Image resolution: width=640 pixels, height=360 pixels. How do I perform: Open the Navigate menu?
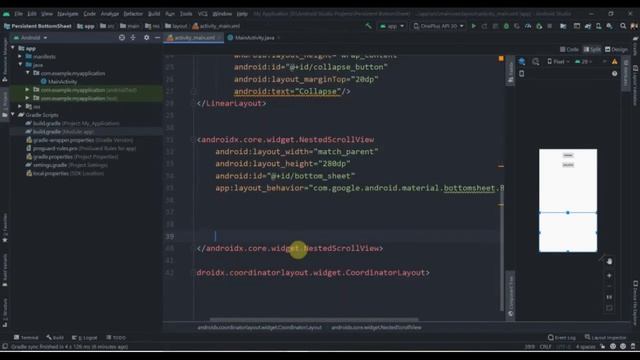[67, 14]
